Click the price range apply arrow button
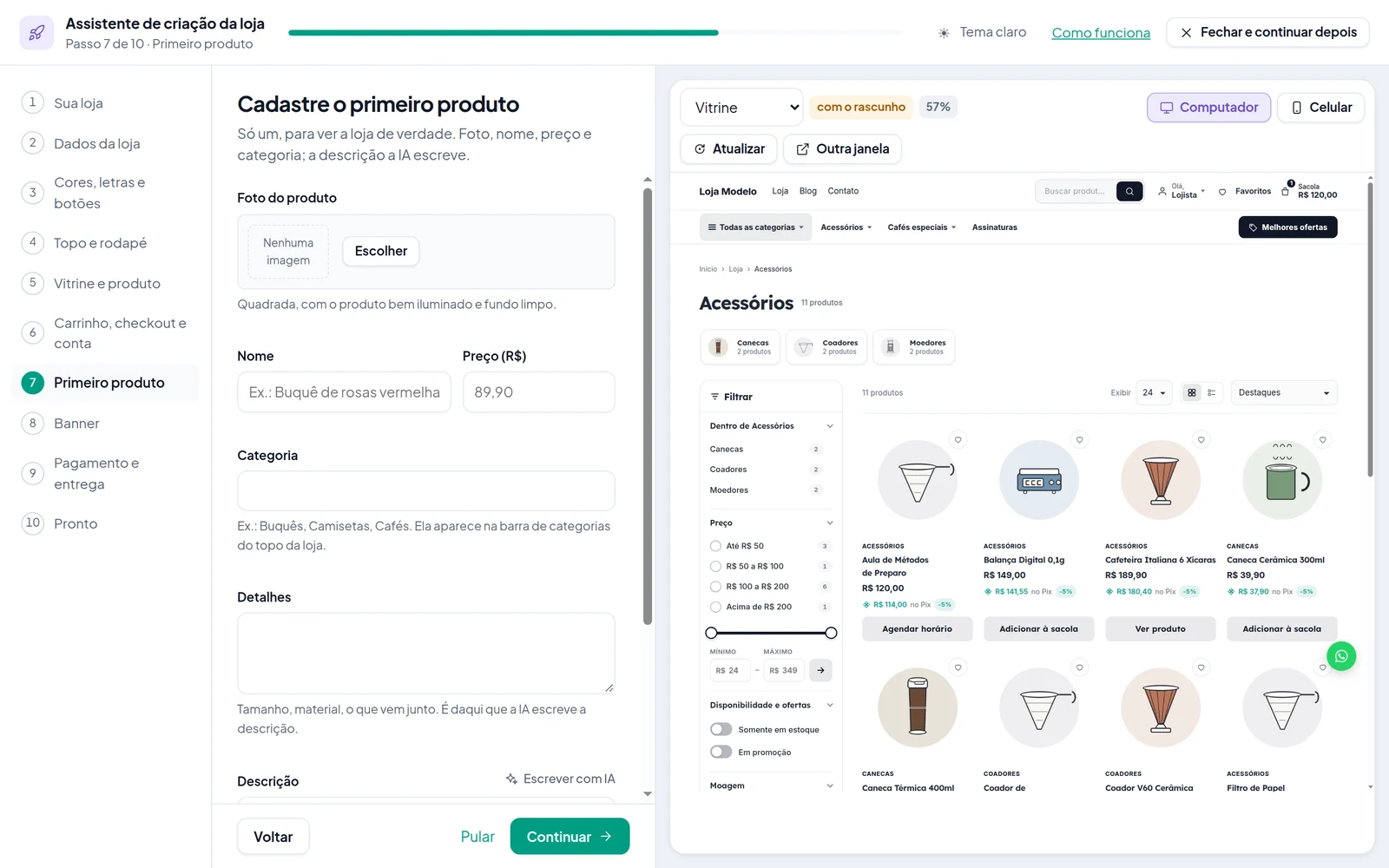1389x868 pixels. pyautogui.click(x=820, y=670)
